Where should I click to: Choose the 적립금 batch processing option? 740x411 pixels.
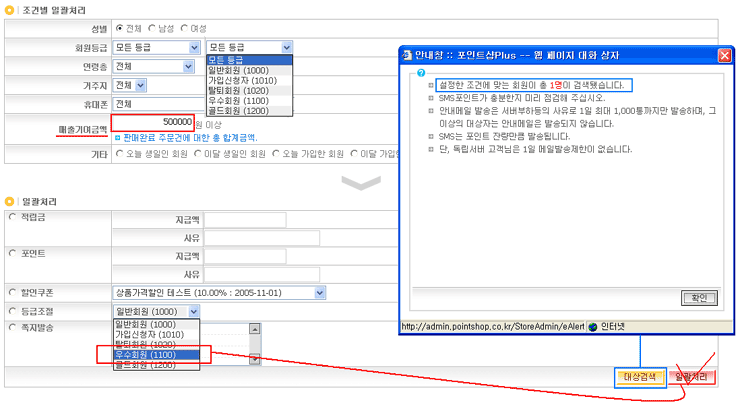tap(12, 216)
